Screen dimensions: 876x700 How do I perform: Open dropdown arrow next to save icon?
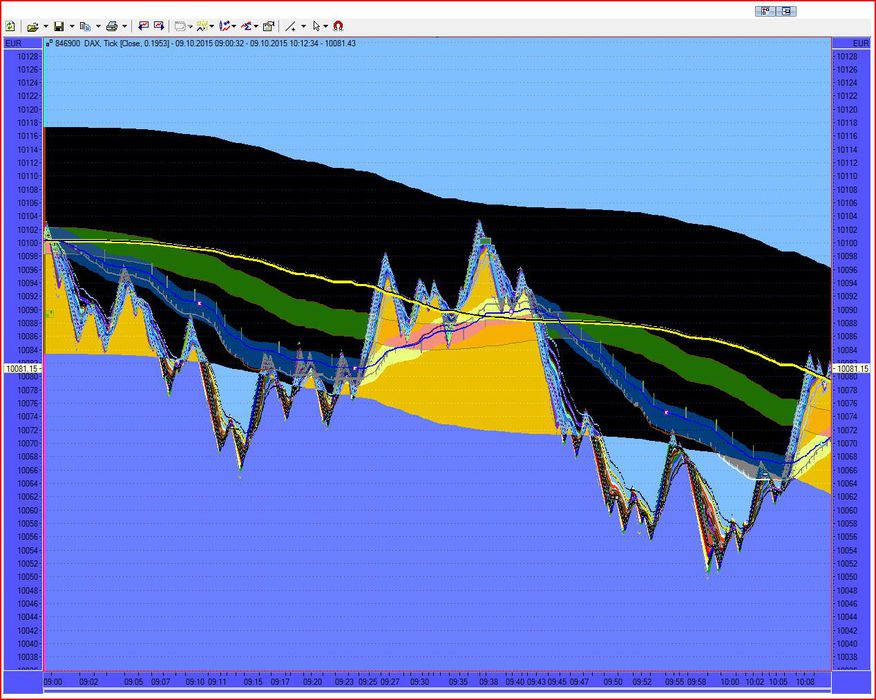point(71,27)
